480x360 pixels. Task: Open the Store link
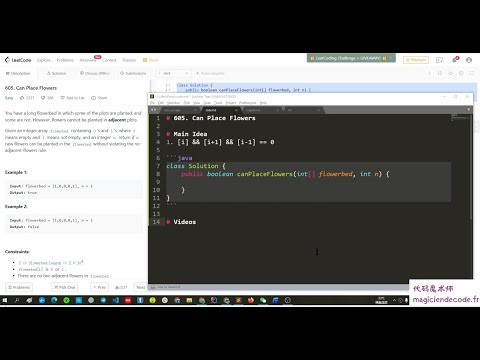point(151,60)
